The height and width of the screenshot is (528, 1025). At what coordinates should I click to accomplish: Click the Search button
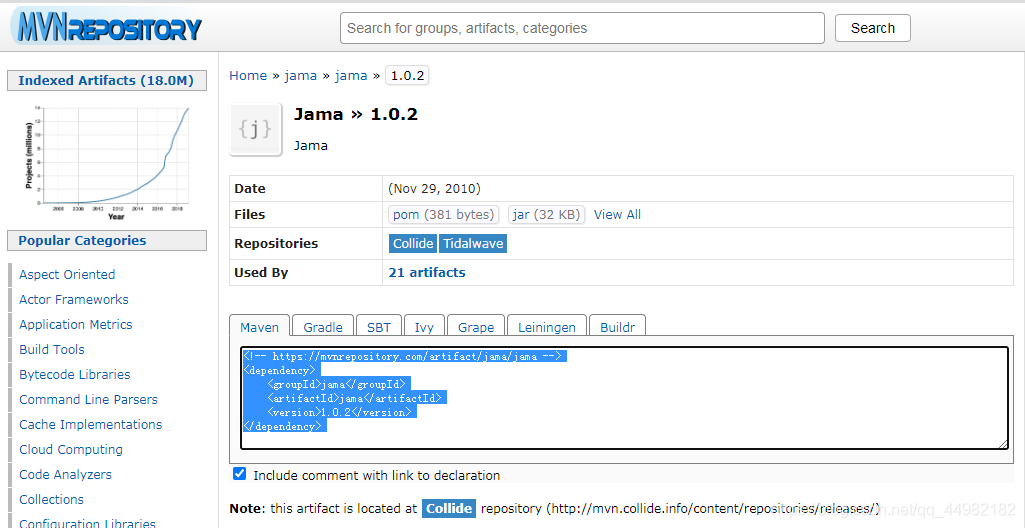pyautogui.click(x=873, y=28)
